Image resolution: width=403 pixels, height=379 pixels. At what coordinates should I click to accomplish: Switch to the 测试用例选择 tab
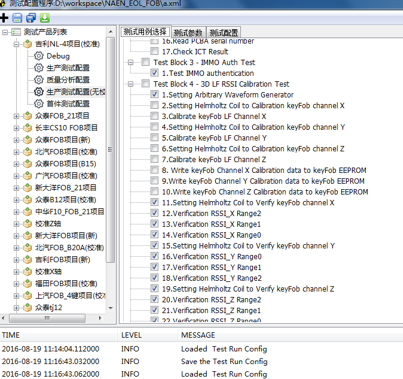tap(145, 32)
